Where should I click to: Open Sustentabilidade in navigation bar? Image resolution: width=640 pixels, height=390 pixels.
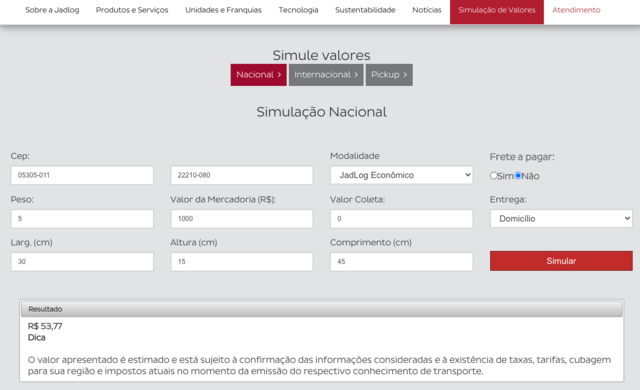click(x=365, y=10)
